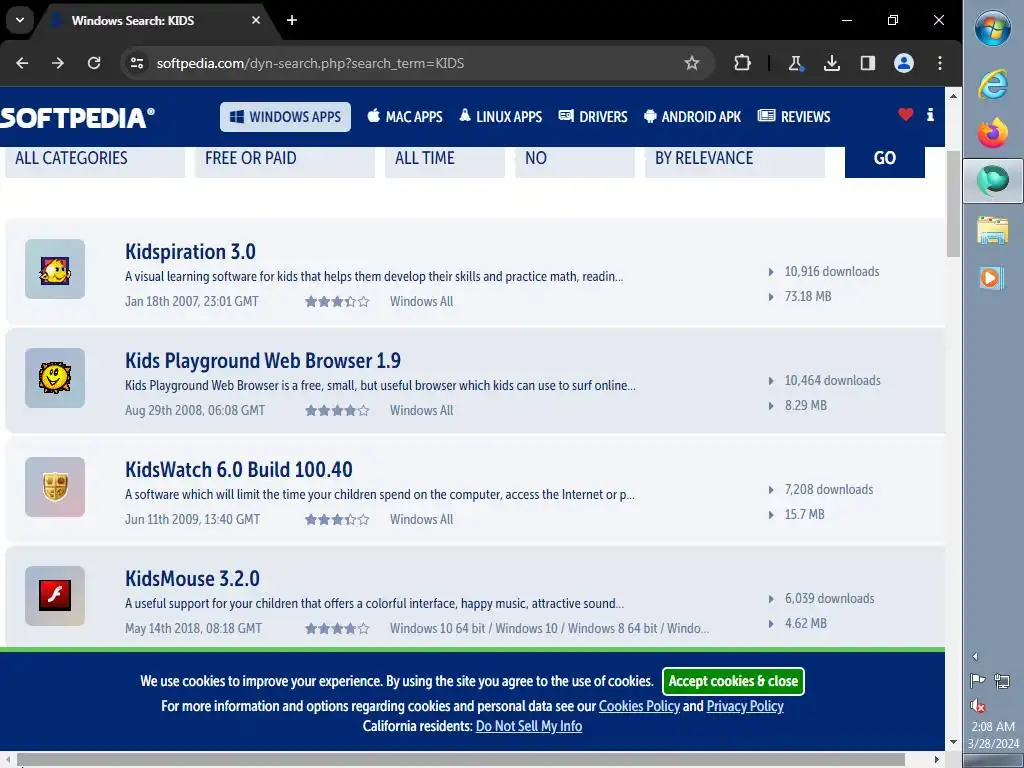Image resolution: width=1024 pixels, height=768 pixels.
Task: Launch Firefox from the taskbar
Action: pos(993,133)
